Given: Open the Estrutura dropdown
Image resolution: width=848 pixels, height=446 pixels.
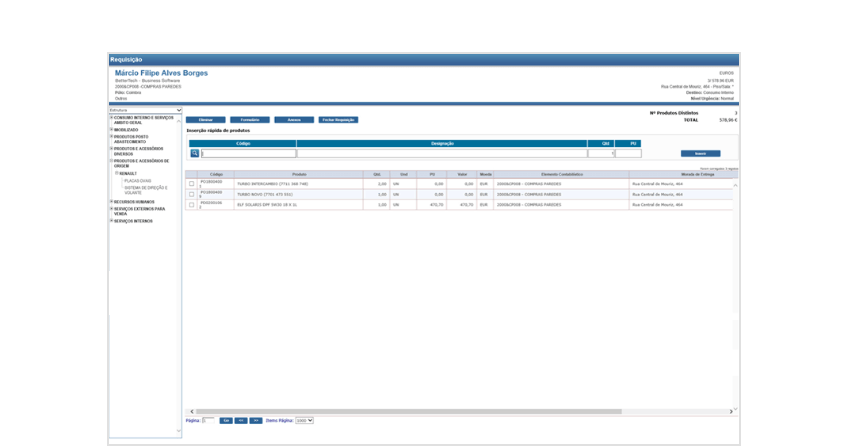Looking at the screenshot, I should tap(145, 110).
